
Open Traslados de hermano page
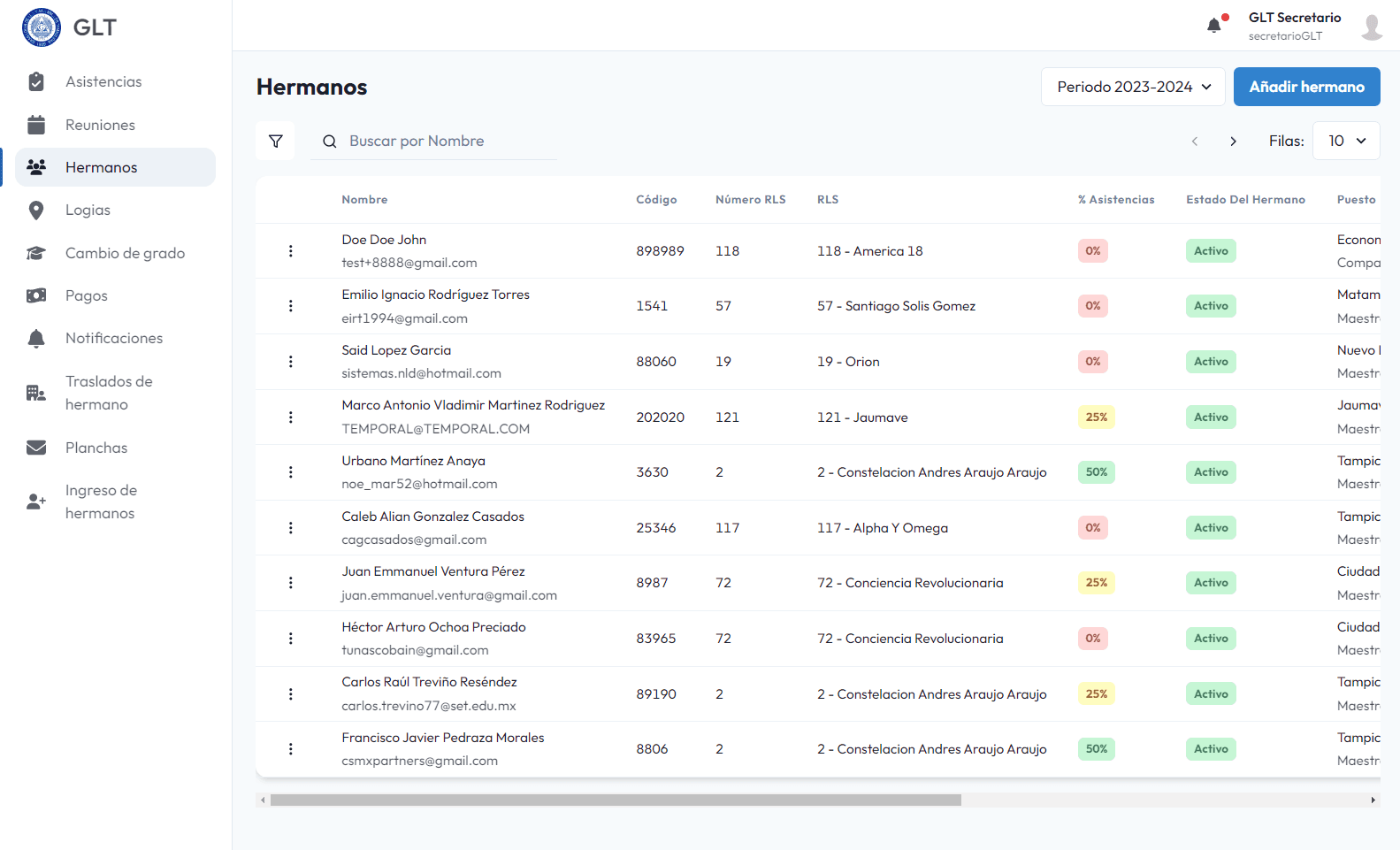coord(109,393)
